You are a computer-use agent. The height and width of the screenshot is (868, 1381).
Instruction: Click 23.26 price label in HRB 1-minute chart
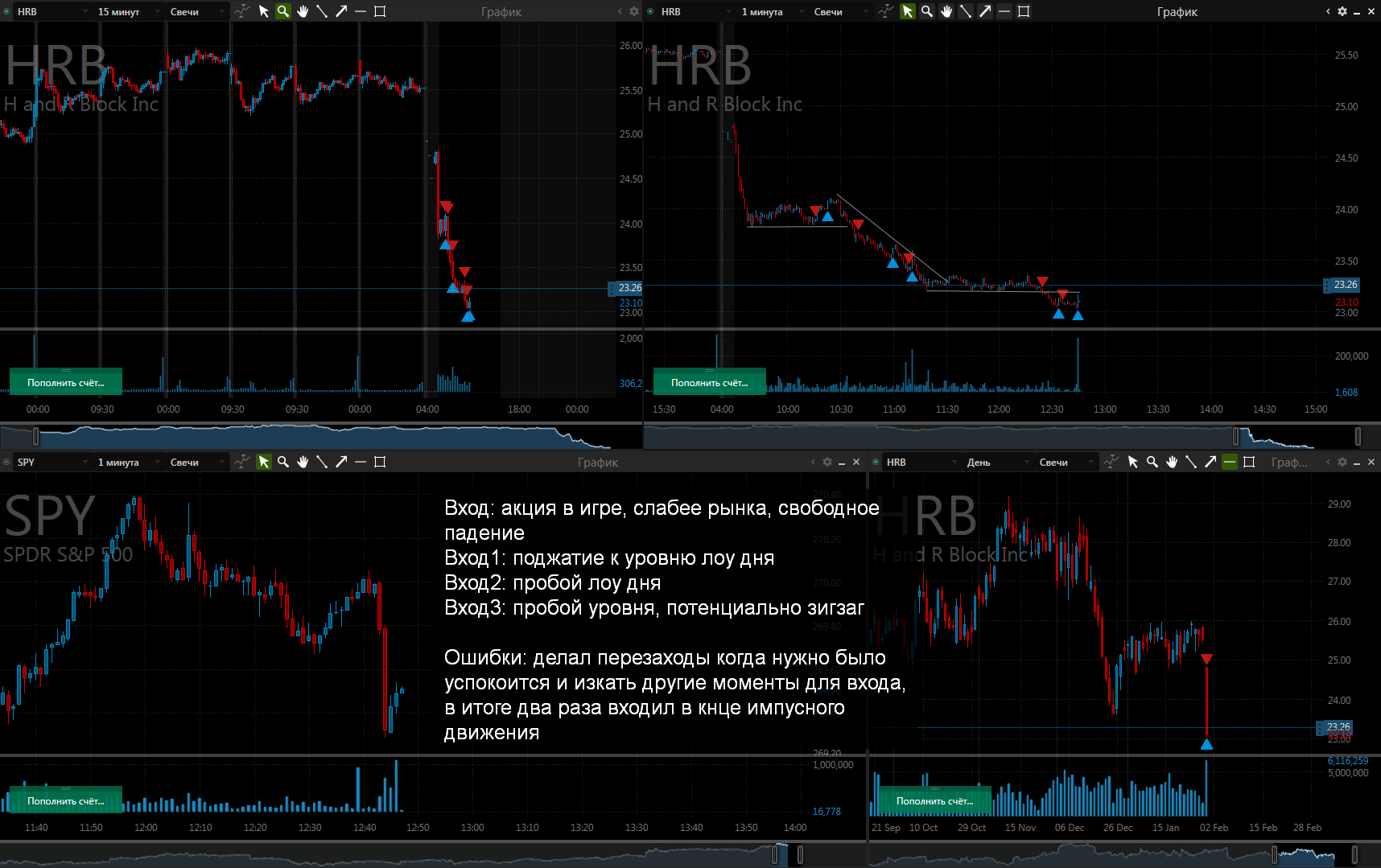pyautogui.click(x=1342, y=285)
